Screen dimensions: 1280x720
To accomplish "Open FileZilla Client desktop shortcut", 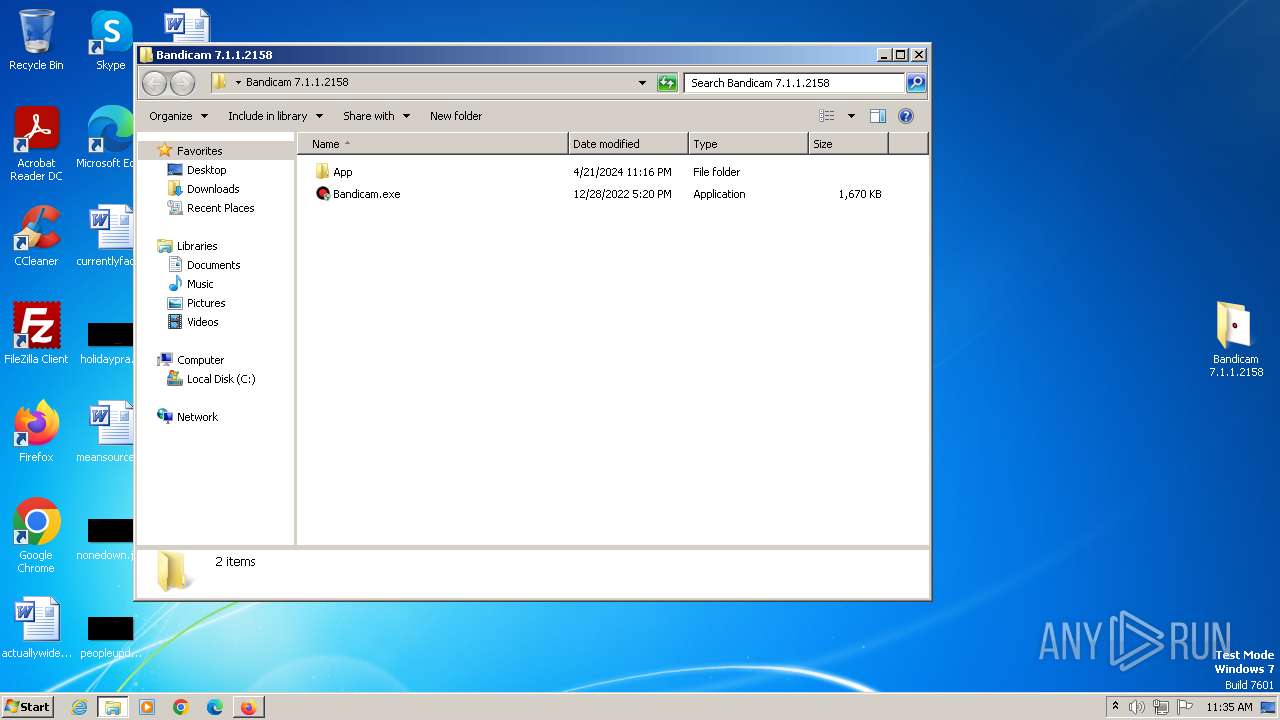I will click(36, 333).
